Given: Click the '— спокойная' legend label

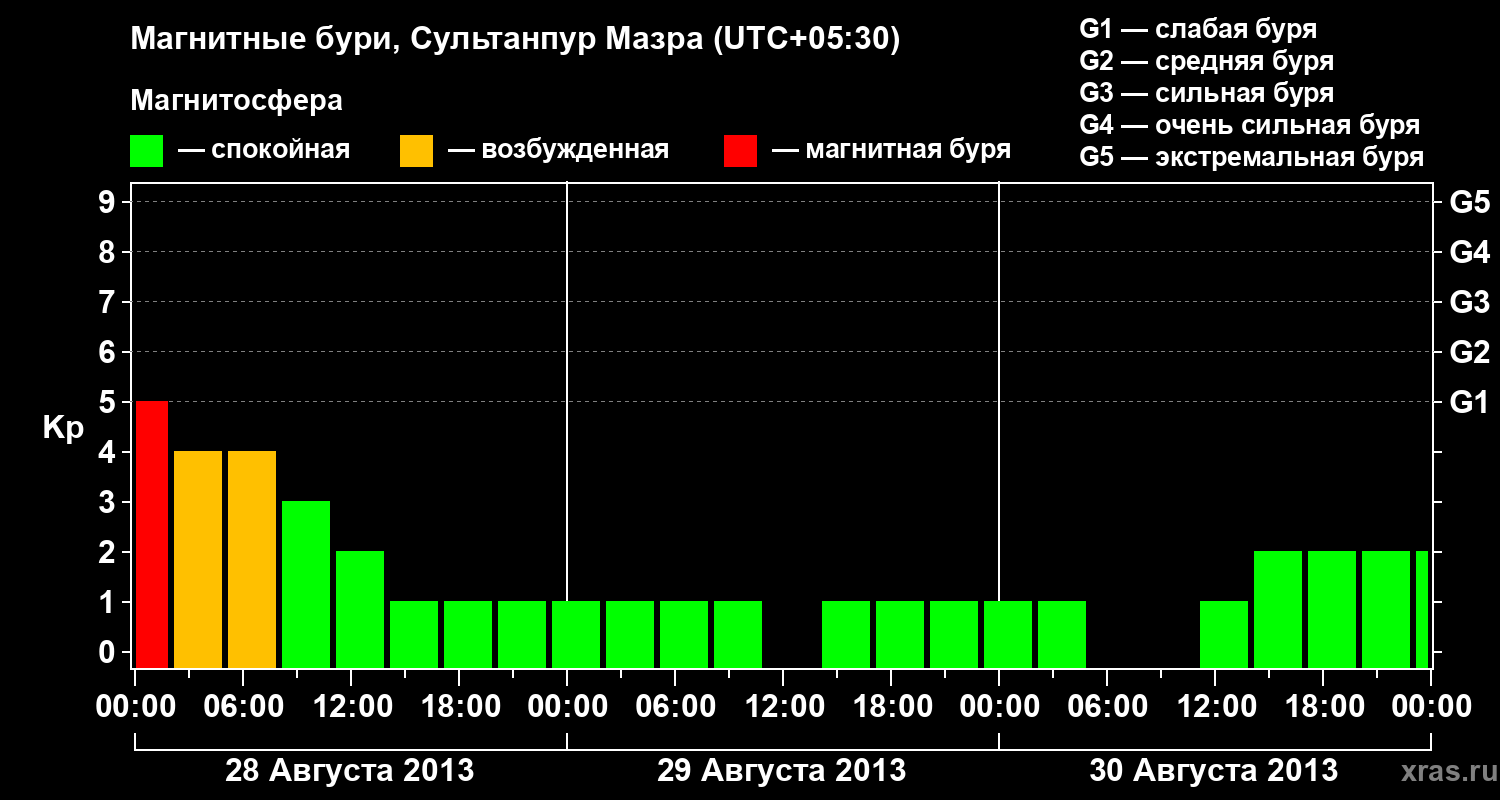Looking at the screenshot, I should (x=264, y=150).
